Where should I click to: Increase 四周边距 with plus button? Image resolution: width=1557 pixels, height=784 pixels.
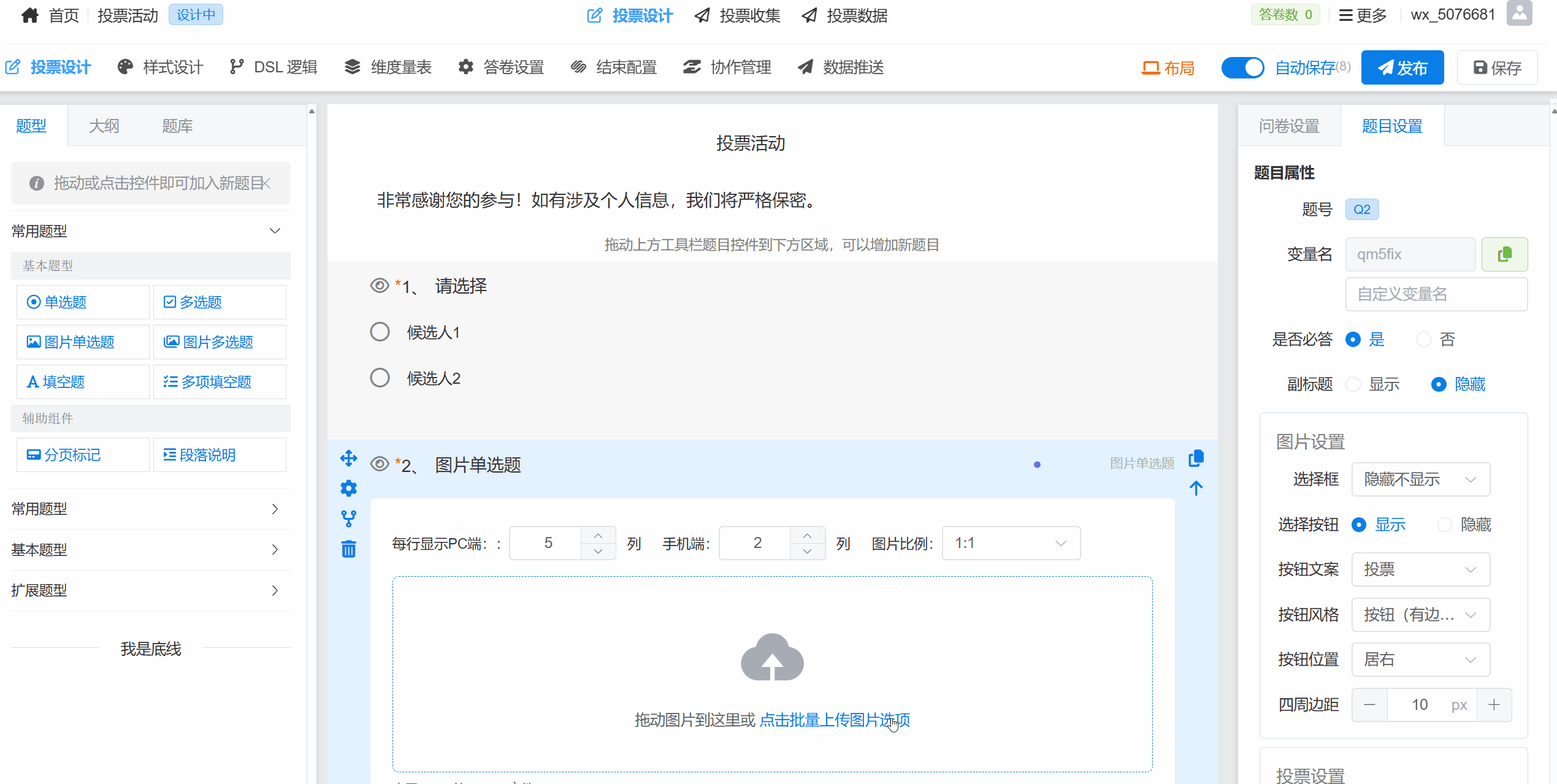(1494, 705)
